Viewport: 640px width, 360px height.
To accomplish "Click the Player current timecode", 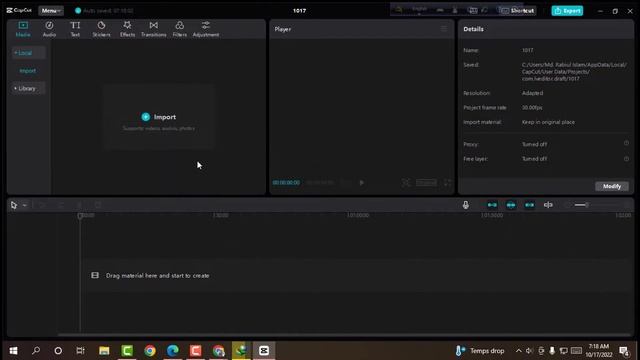I will (286, 182).
